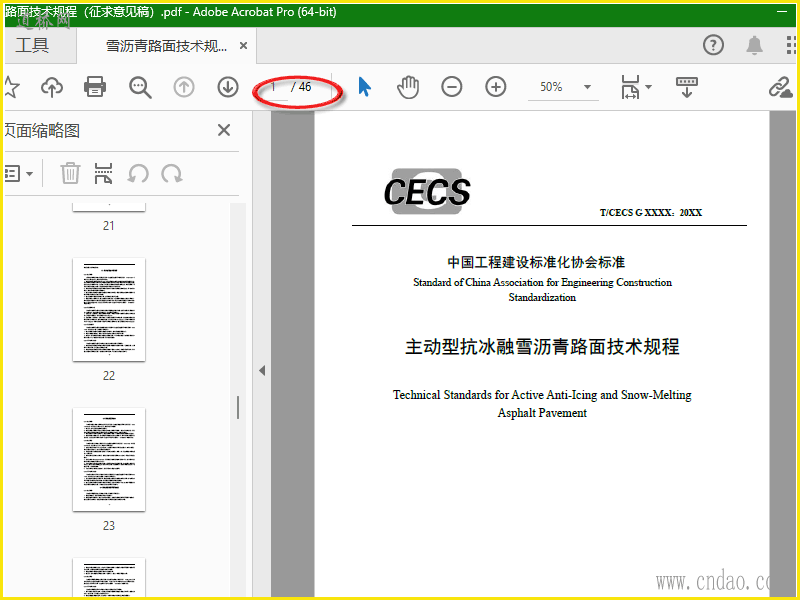The height and width of the screenshot is (600, 800).
Task: Close the 雪沥青路面技术规... document tab
Action: [x=243, y=46]
